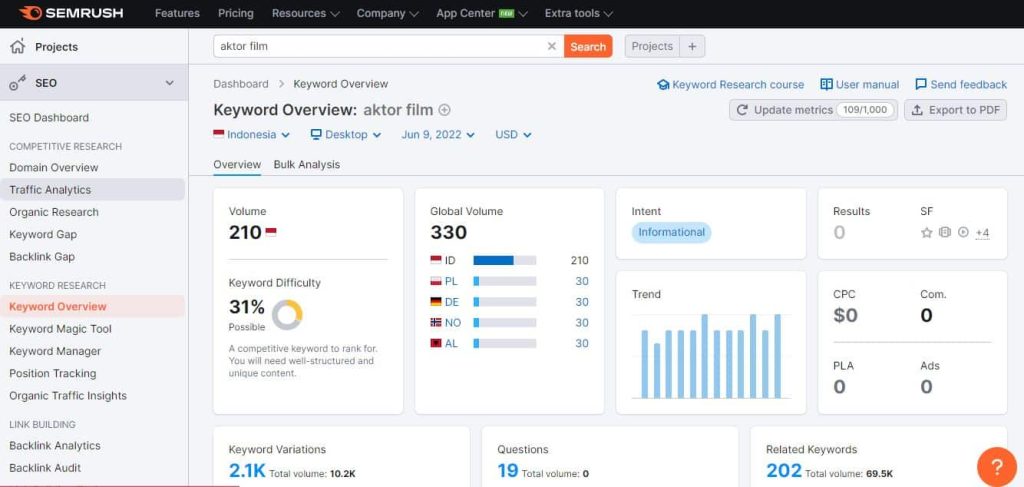Open Backlink Gap in sidebar
The image size is (1024, 487).
pyautogui.click(x=42, y=257)
